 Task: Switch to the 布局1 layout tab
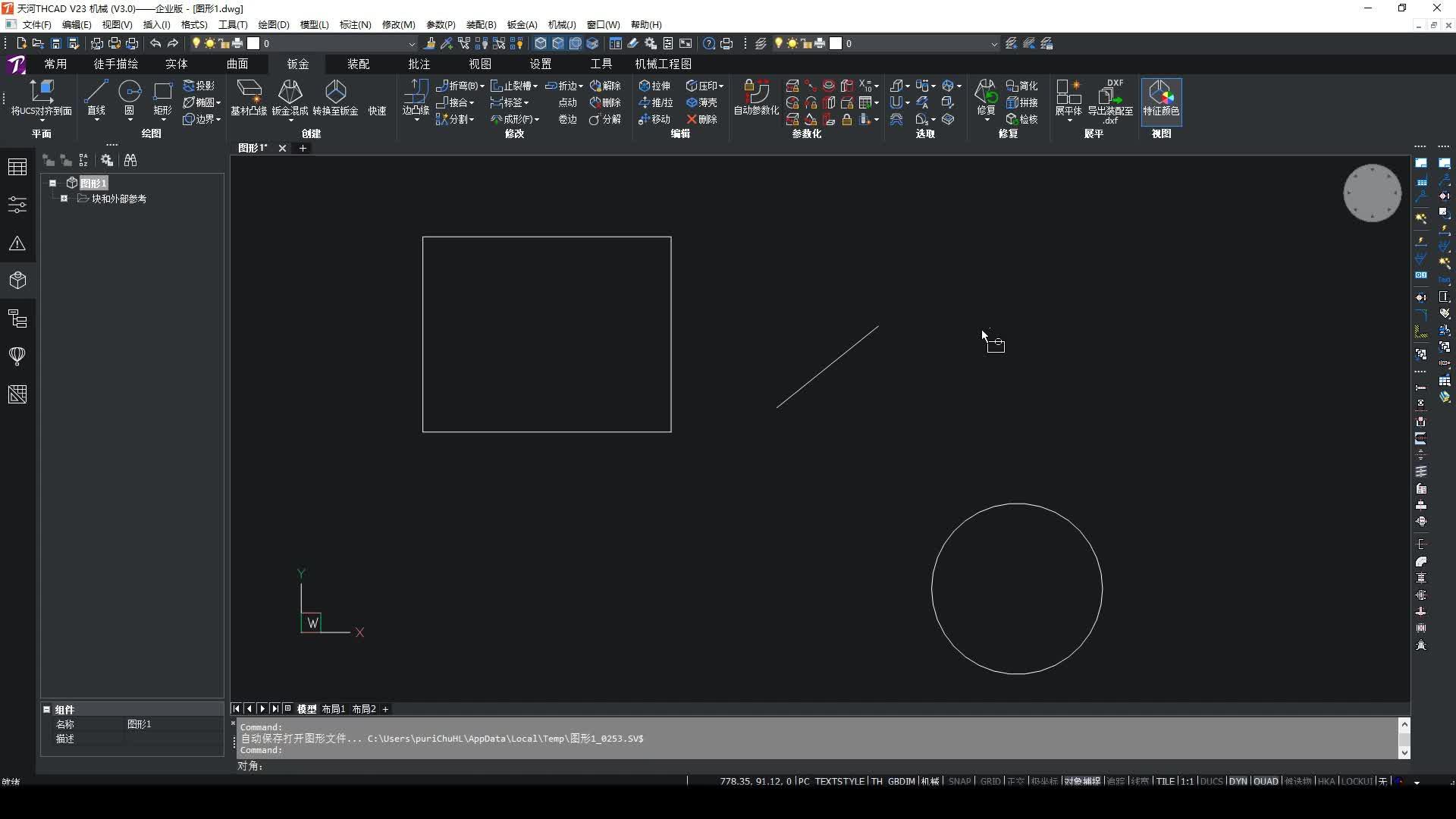coord(333,709)
